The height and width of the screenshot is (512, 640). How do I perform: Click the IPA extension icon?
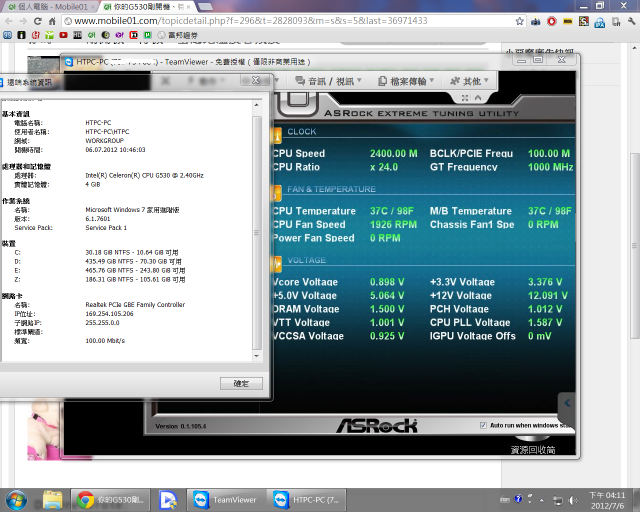click(x=600, y=22)
